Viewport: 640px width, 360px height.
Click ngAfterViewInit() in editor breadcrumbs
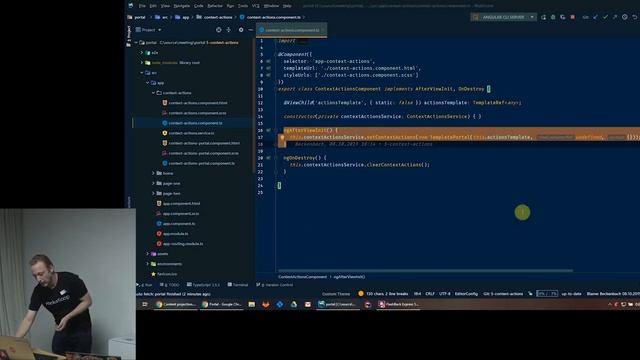pyautogui.click(x=349, y=277)
